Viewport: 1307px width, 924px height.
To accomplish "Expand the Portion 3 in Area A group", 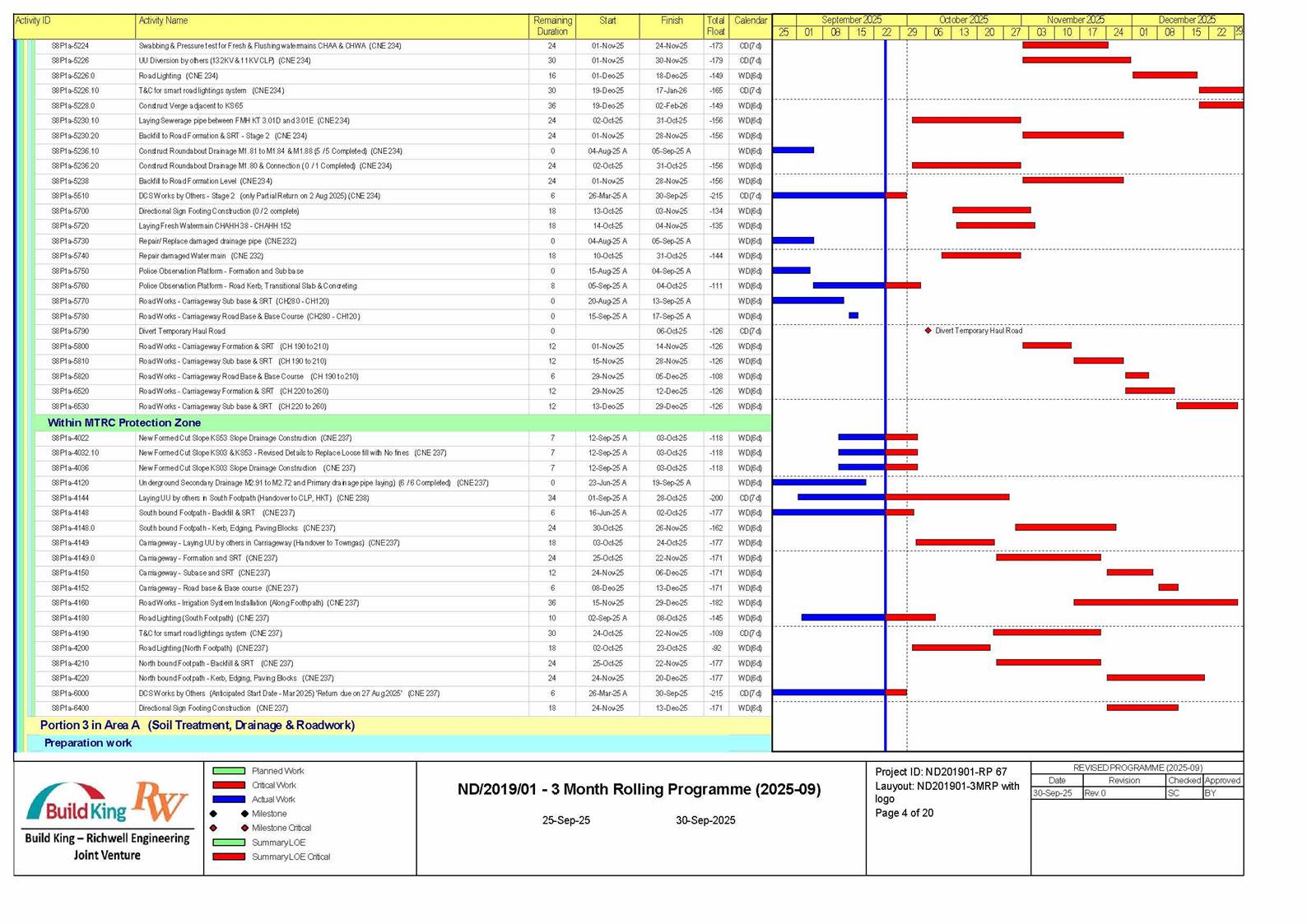I will (x=197, y=726).
